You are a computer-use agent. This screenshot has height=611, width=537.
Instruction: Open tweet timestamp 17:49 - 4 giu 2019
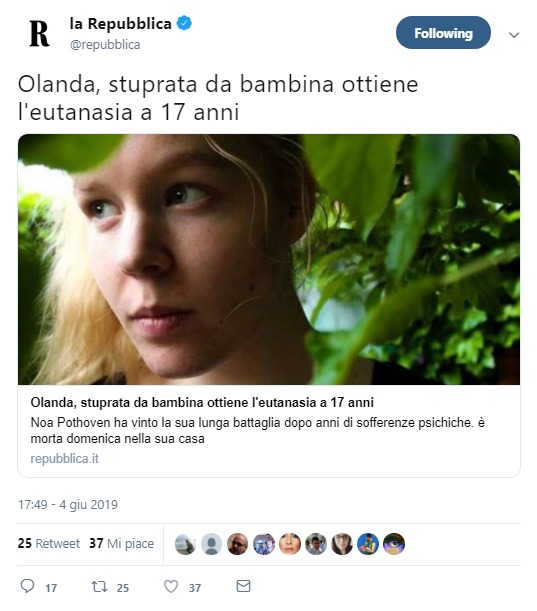click(68, 505)
